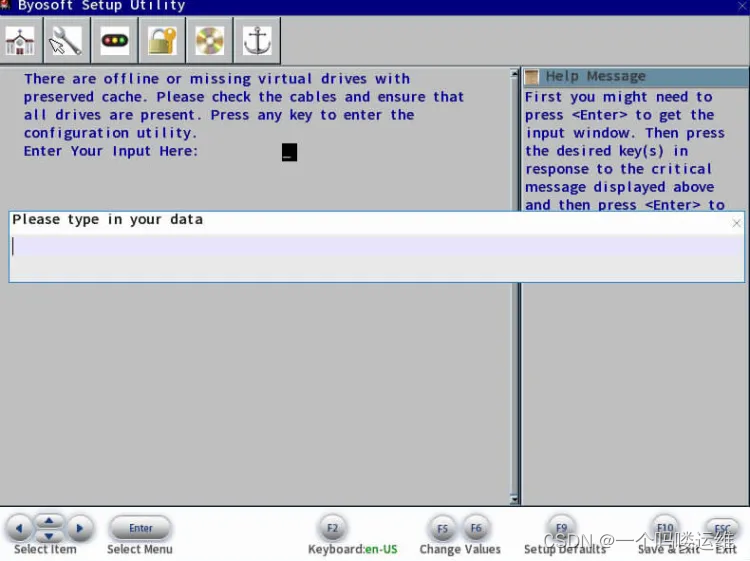
Task: Click the F5 Change Values button
Action: pos(442,528)
